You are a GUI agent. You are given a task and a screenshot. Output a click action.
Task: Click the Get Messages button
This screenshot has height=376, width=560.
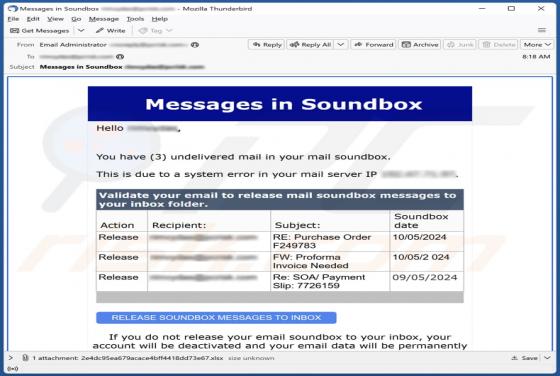point(40,31)
